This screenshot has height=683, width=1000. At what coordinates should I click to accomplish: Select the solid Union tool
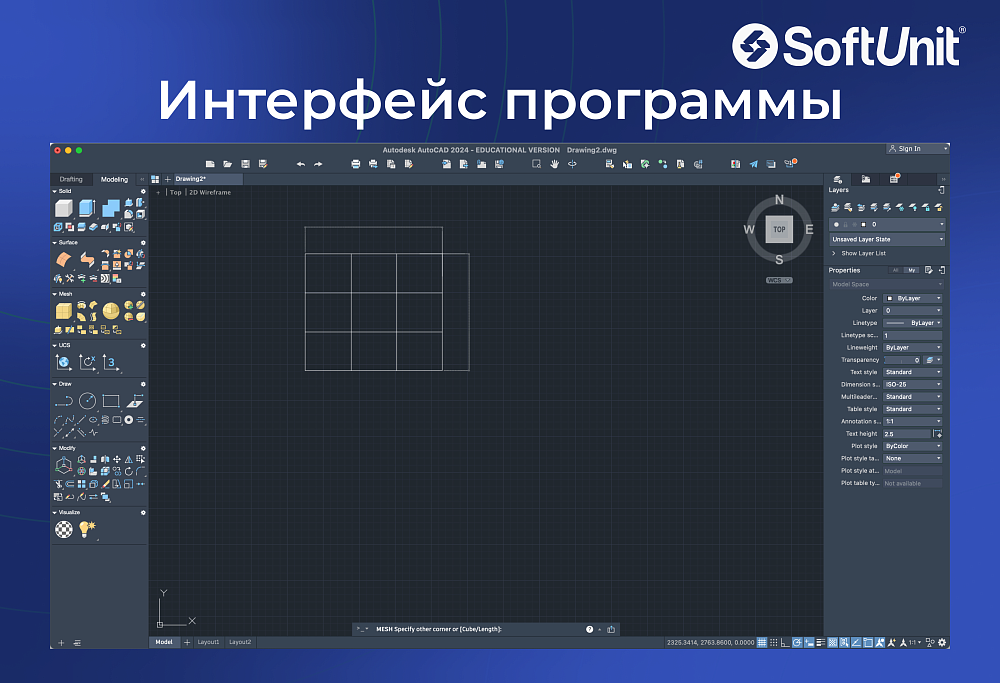111,208
